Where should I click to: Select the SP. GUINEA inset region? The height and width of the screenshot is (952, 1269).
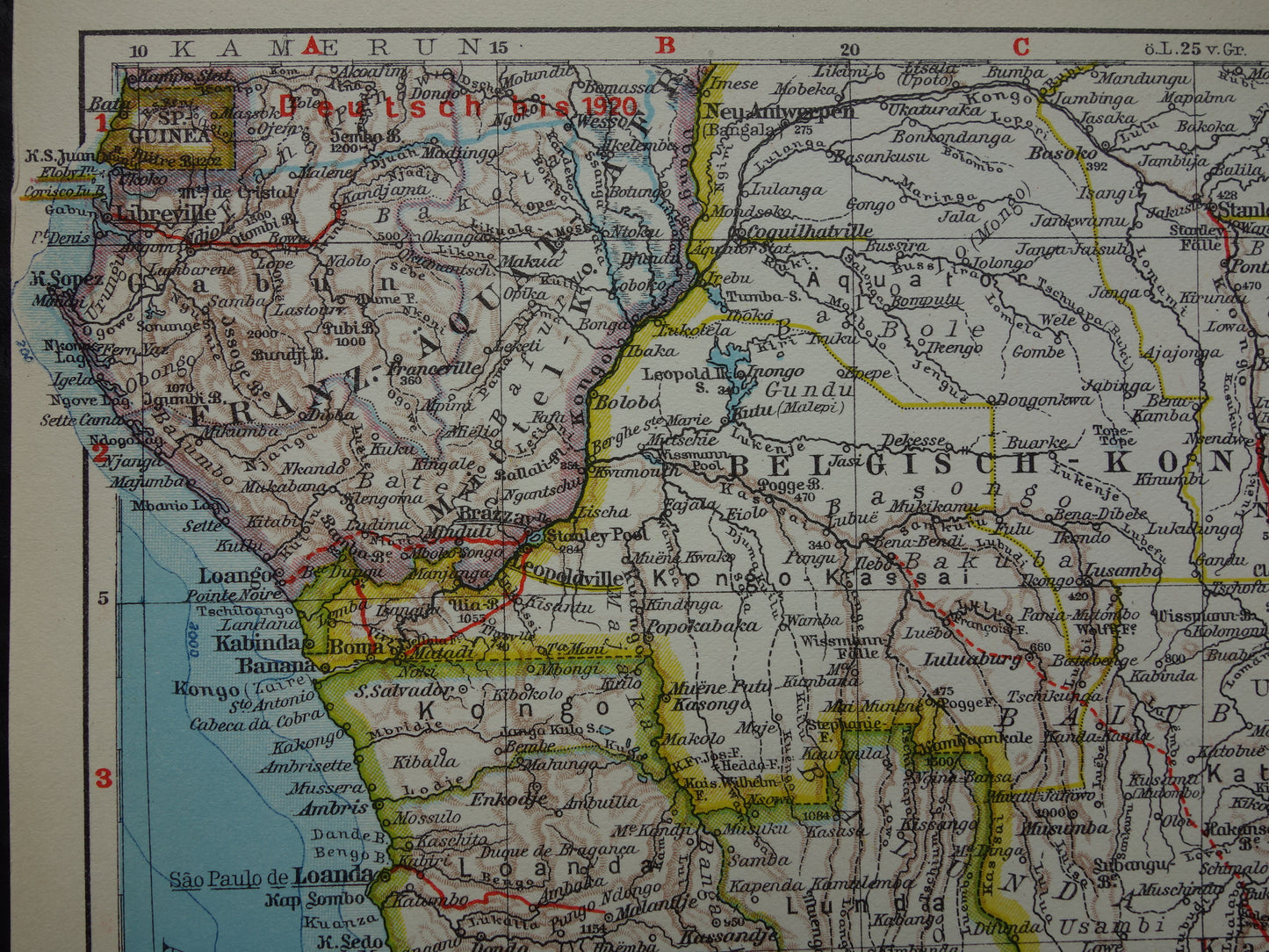pyautogui.click(x=169, y=128)
